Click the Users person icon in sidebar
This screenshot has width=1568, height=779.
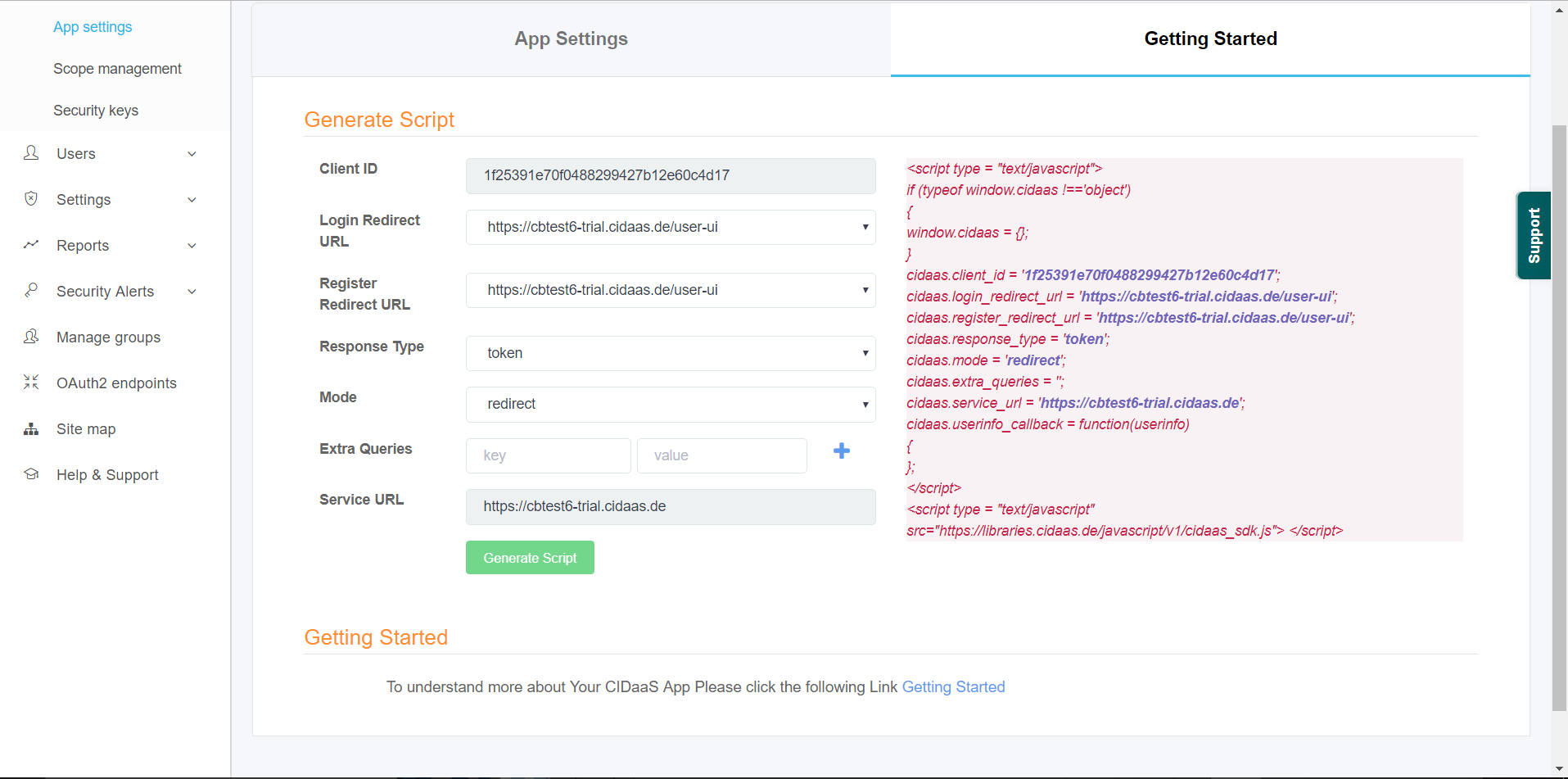(31, 153)
